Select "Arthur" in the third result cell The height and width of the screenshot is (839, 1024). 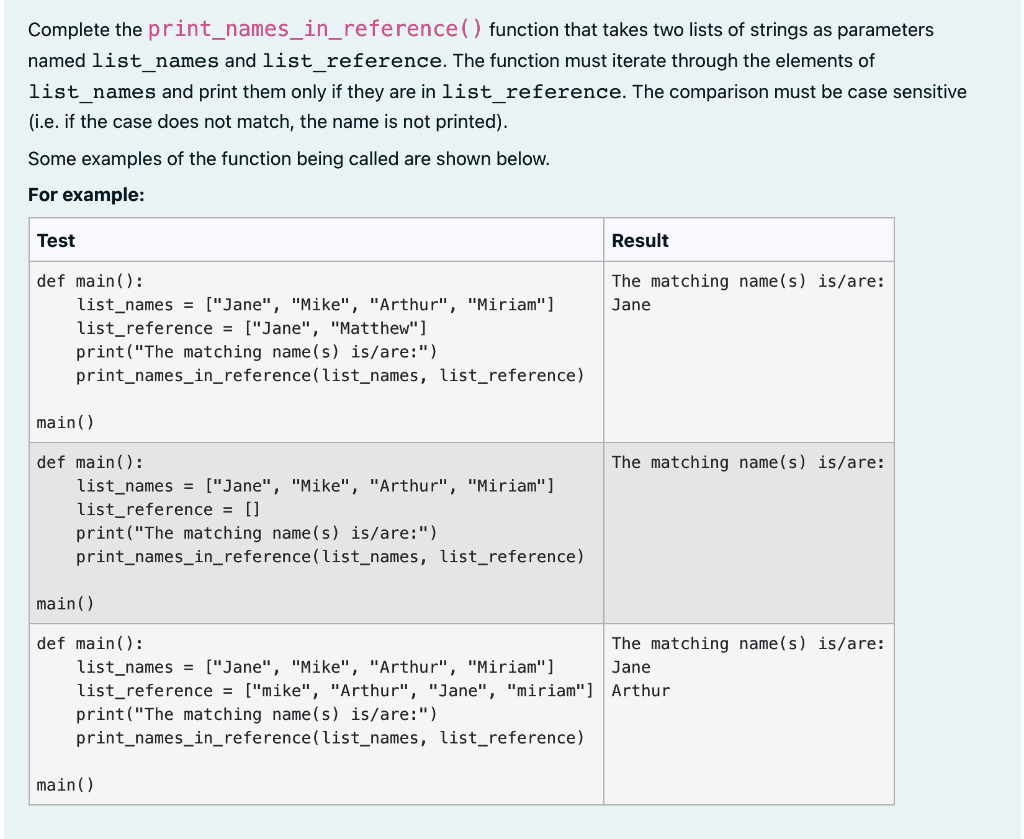(640, 690)
